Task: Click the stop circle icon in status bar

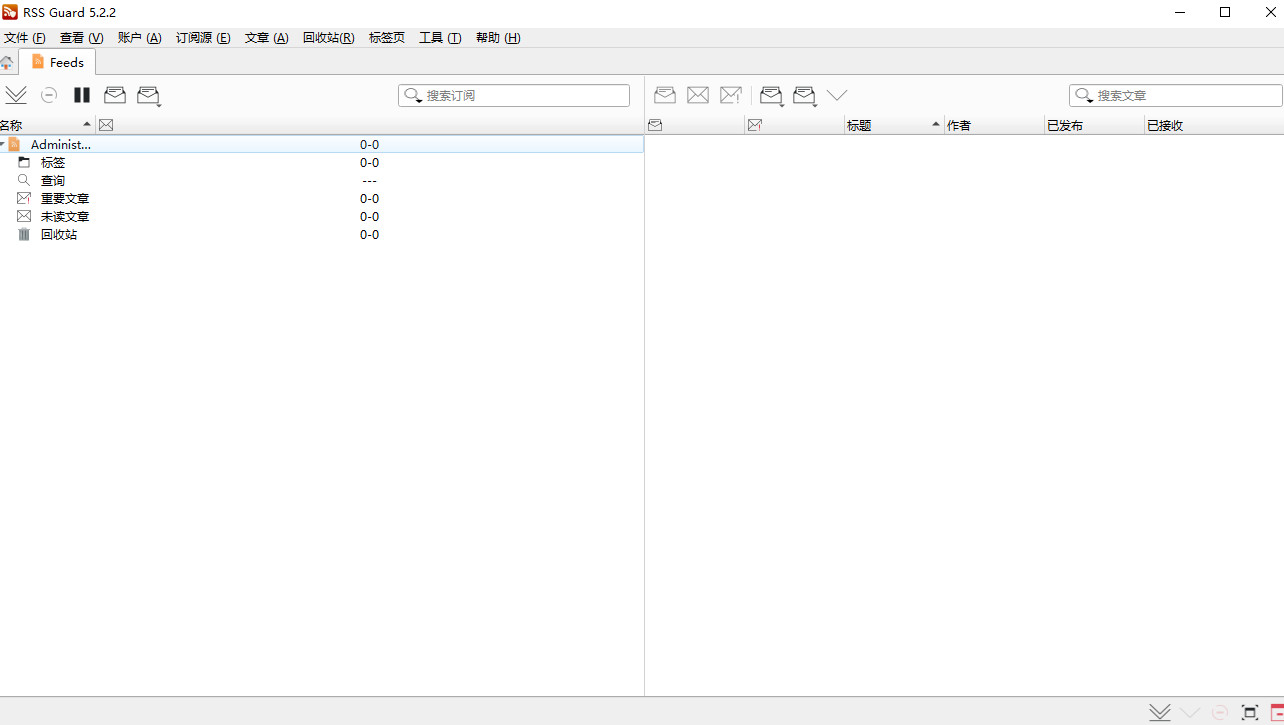Action: point(1219,712)
